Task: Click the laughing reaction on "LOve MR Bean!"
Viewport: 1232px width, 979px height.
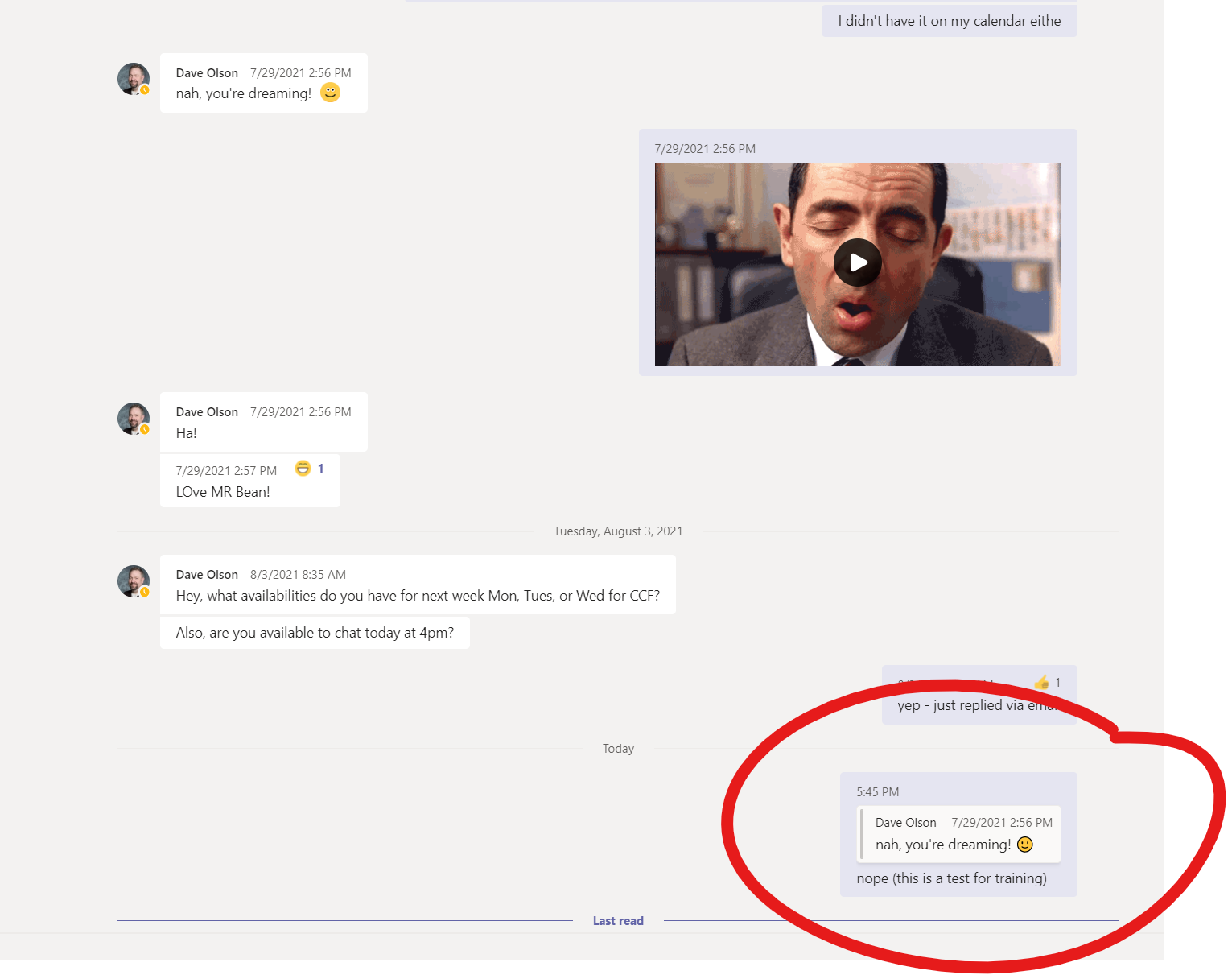Action: 303,469
